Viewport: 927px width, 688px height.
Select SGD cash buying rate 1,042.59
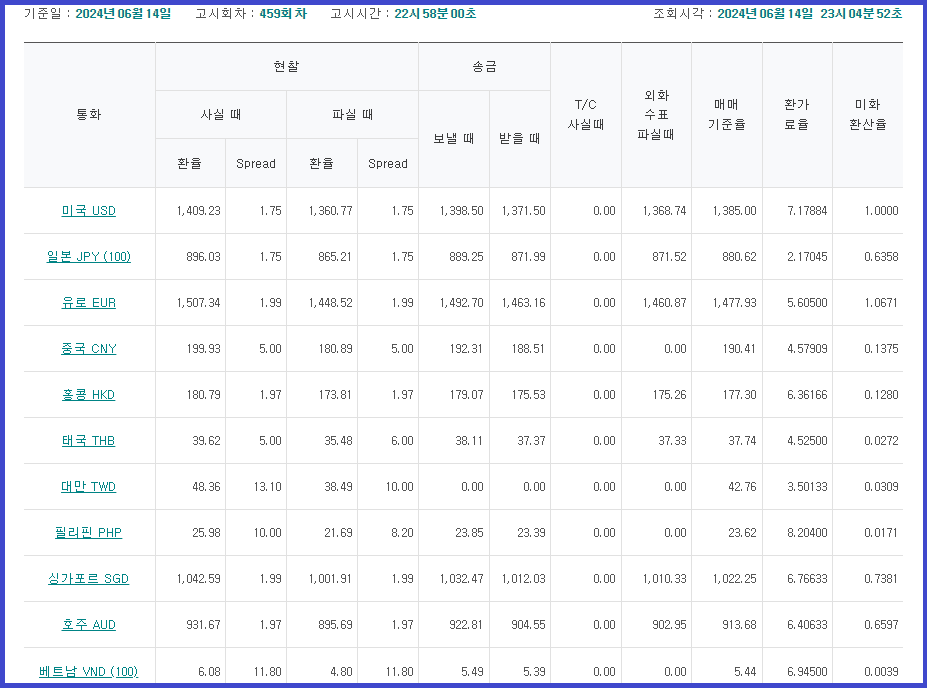pos(198,579)
